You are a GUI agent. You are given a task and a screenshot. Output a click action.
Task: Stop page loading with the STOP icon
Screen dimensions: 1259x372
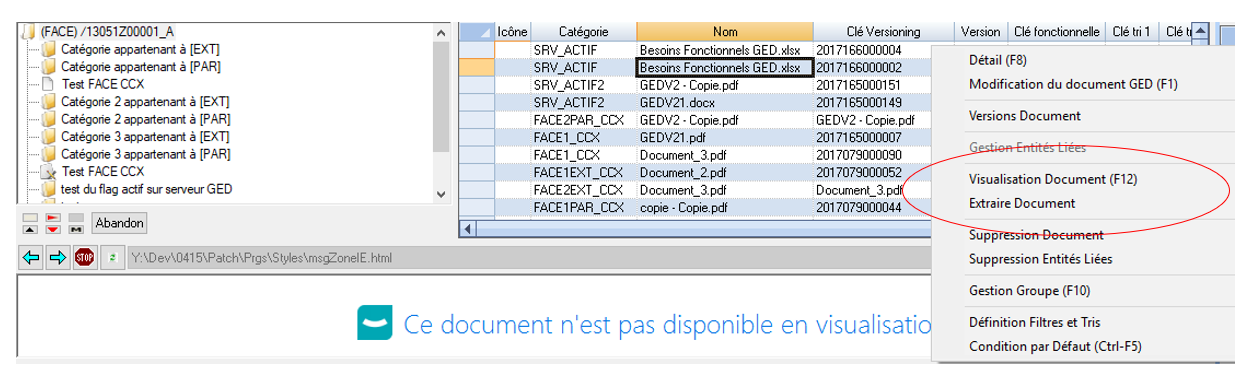coord(85,257)
